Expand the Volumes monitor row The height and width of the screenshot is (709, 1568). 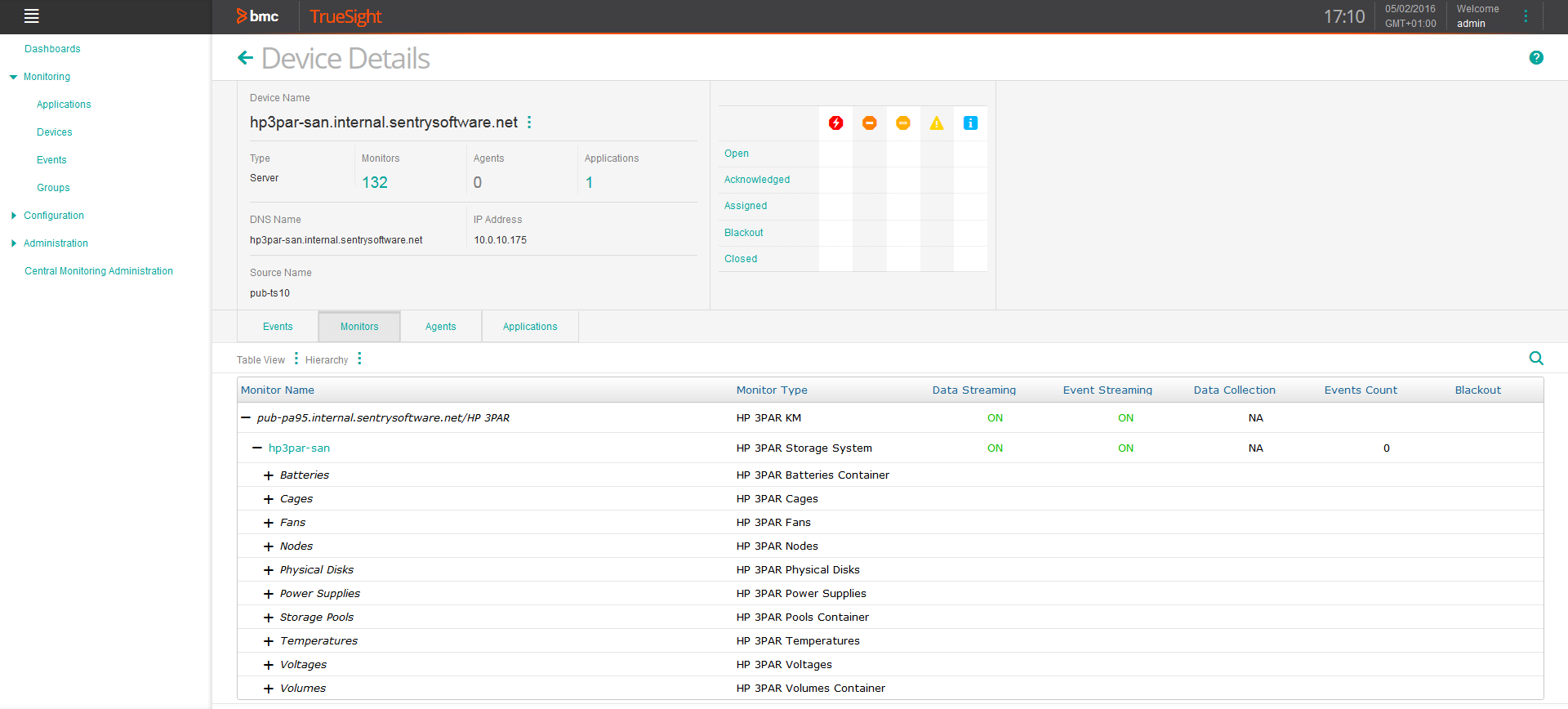pos(269,689)
